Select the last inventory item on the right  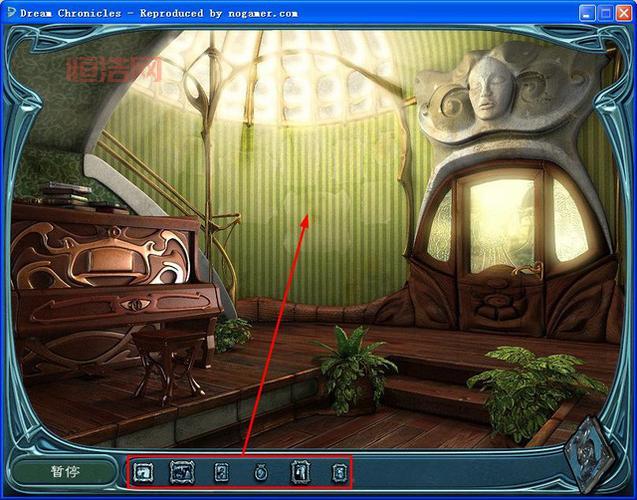[338, 470]
